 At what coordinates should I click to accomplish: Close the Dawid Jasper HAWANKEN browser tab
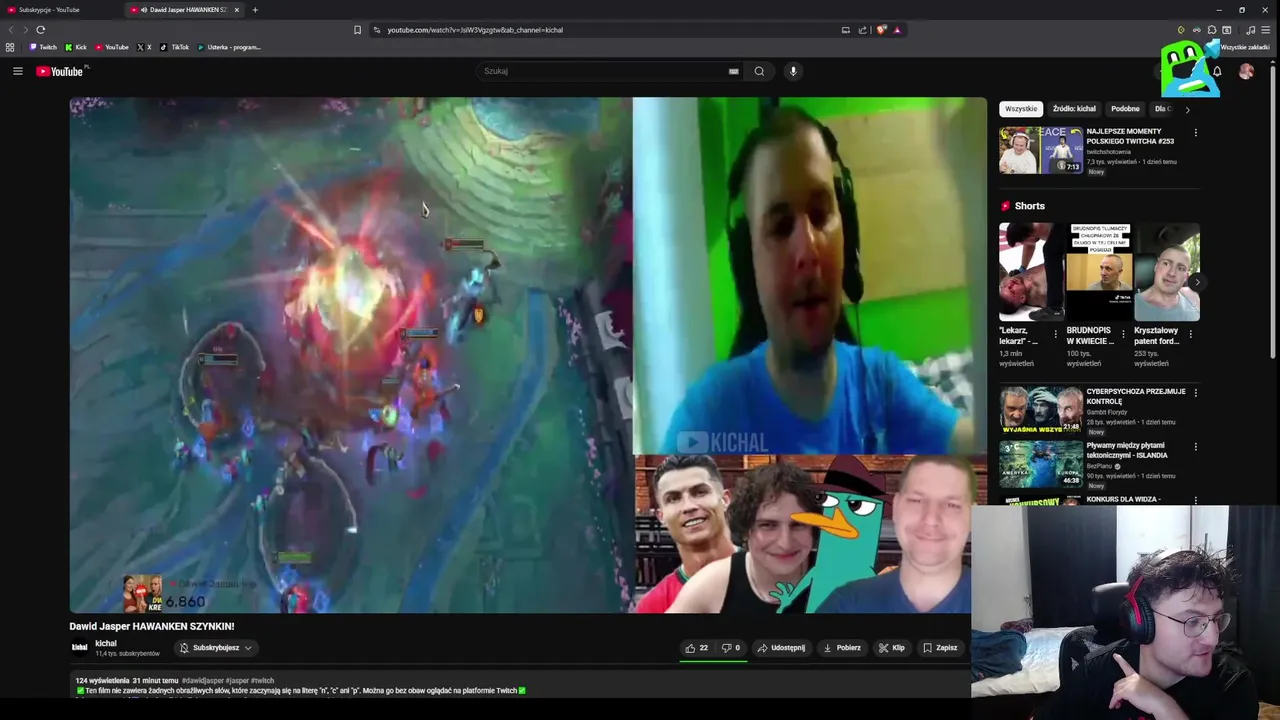click(x=237, y=10)
